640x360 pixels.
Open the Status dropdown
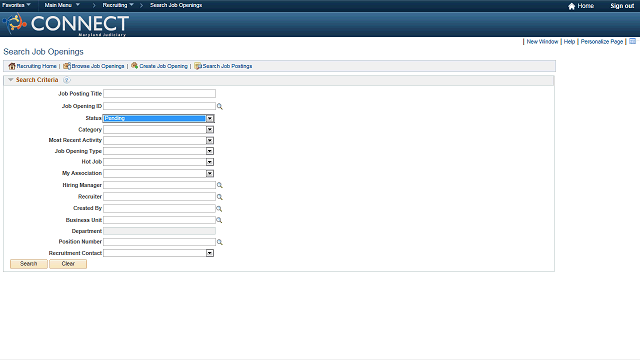[210, 118]
